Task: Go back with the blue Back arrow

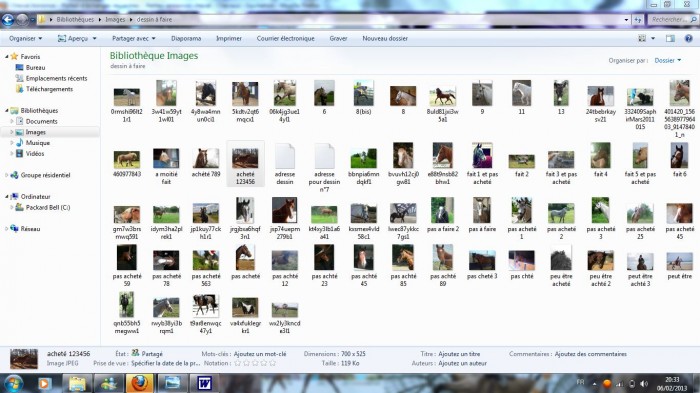Action: [8, 20]
